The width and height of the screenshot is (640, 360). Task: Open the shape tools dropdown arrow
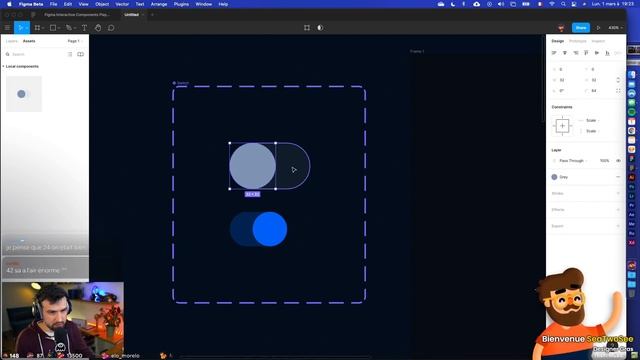point(59,28)
